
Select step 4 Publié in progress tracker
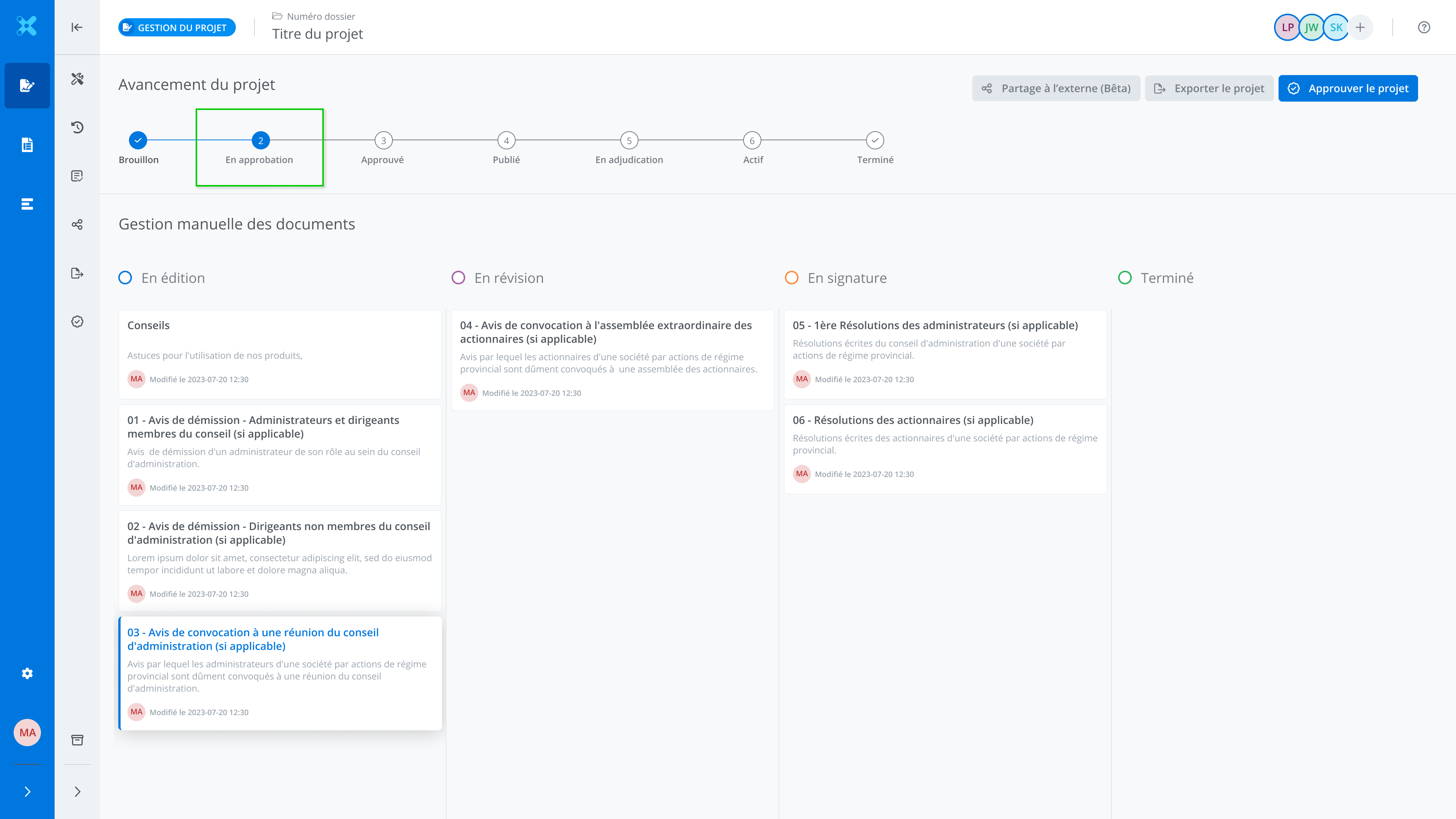tap(506, 141)
